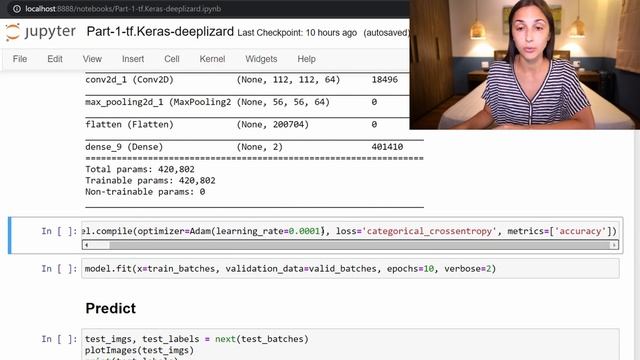640x360 pixels.
Task: Click the horizontal scrollbar thumb in compile cell
Action: pos(358,245)
